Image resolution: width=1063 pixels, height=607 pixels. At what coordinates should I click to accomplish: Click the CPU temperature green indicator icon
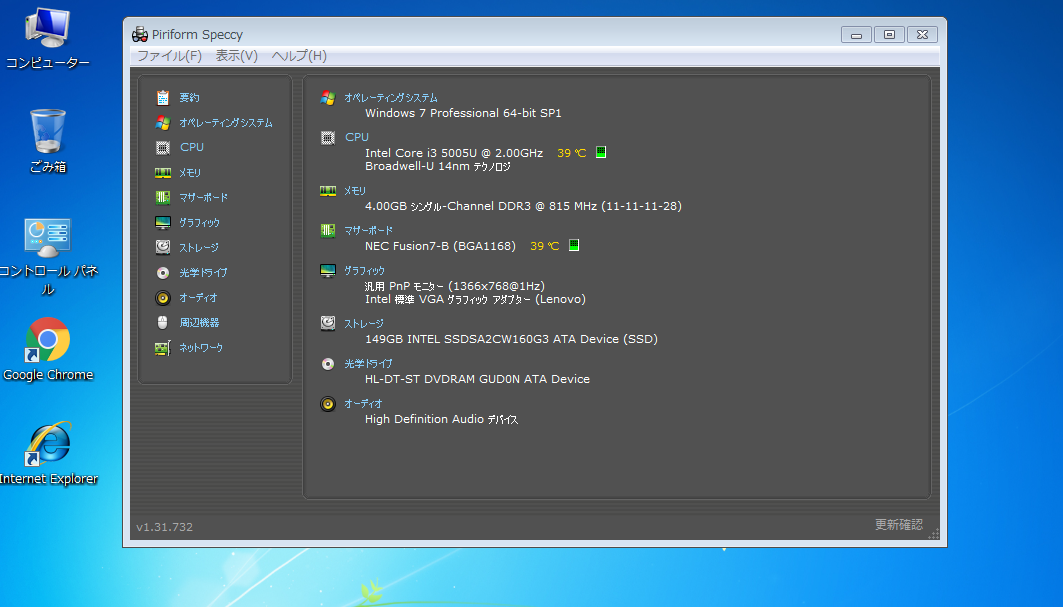[601, 152]
